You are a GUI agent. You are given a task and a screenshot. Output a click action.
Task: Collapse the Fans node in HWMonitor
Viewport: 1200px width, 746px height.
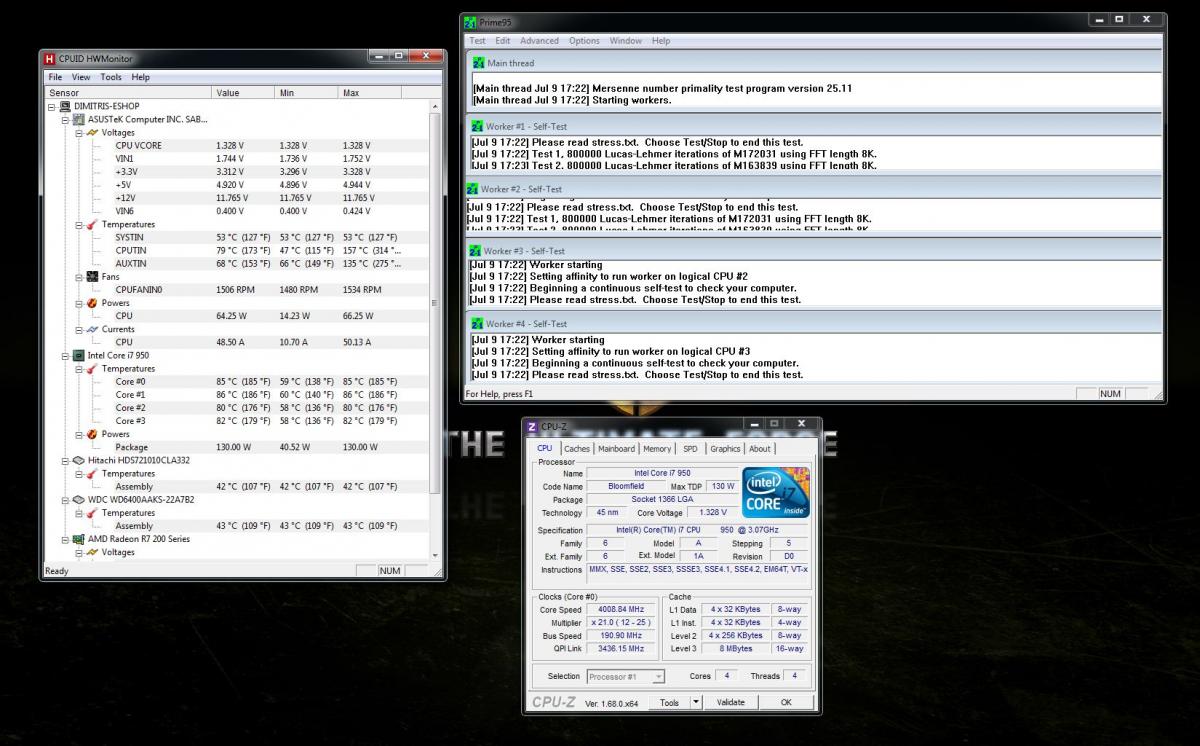tap(80, 277)
